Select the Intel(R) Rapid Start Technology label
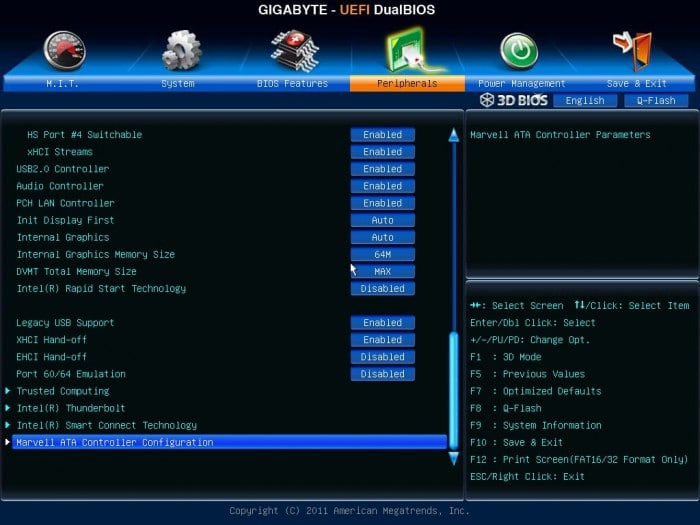This screenshot has height=525, width=700. (x=101, y=288)
